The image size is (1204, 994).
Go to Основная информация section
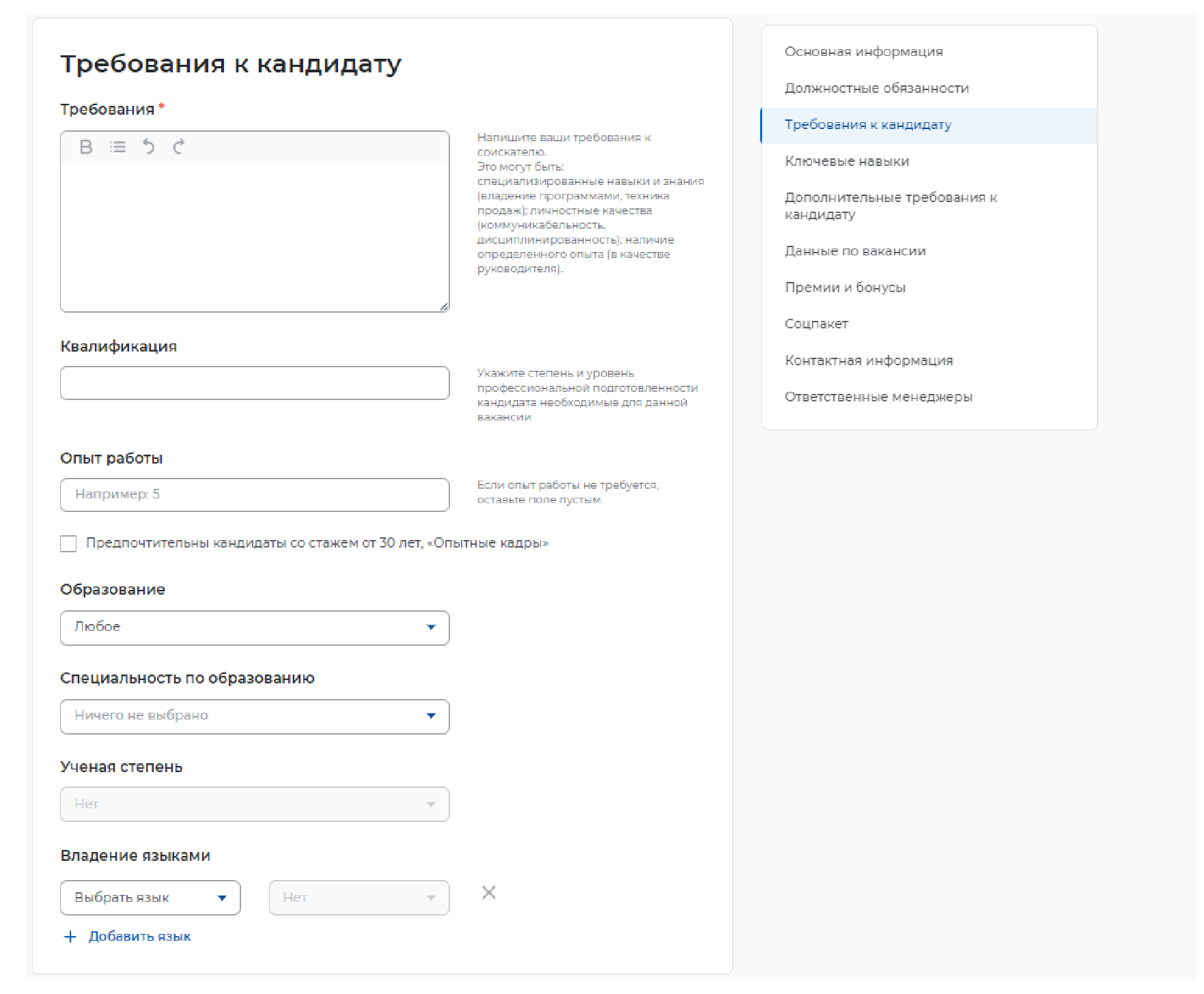click(x=929, y=52)
